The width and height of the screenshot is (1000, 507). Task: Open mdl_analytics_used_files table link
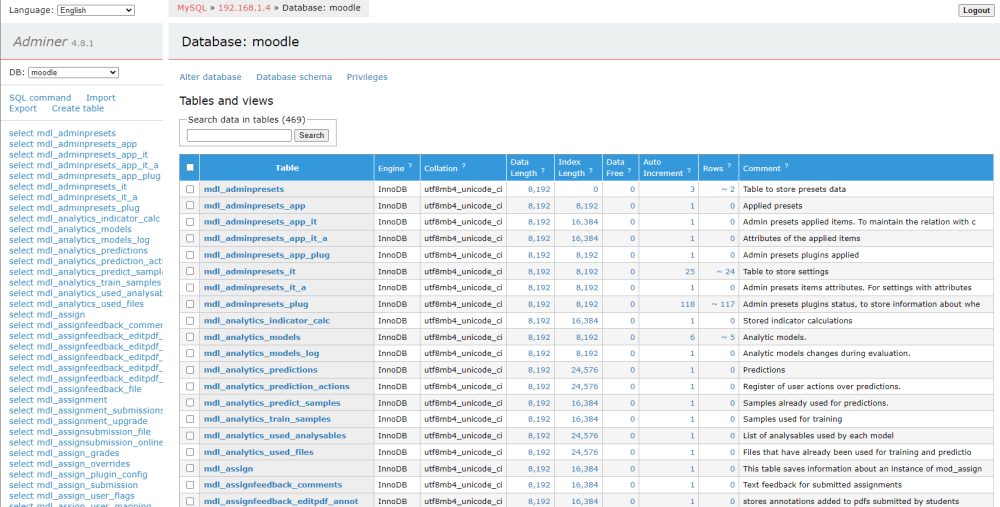pyautogui.click(x=259, y=452)
